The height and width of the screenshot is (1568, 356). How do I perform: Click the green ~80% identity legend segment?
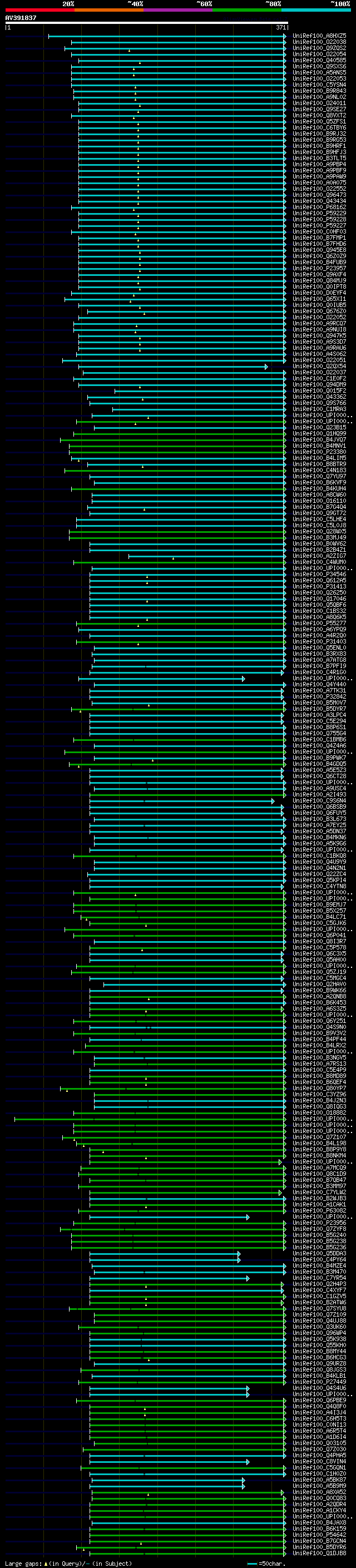pos(247,10)
